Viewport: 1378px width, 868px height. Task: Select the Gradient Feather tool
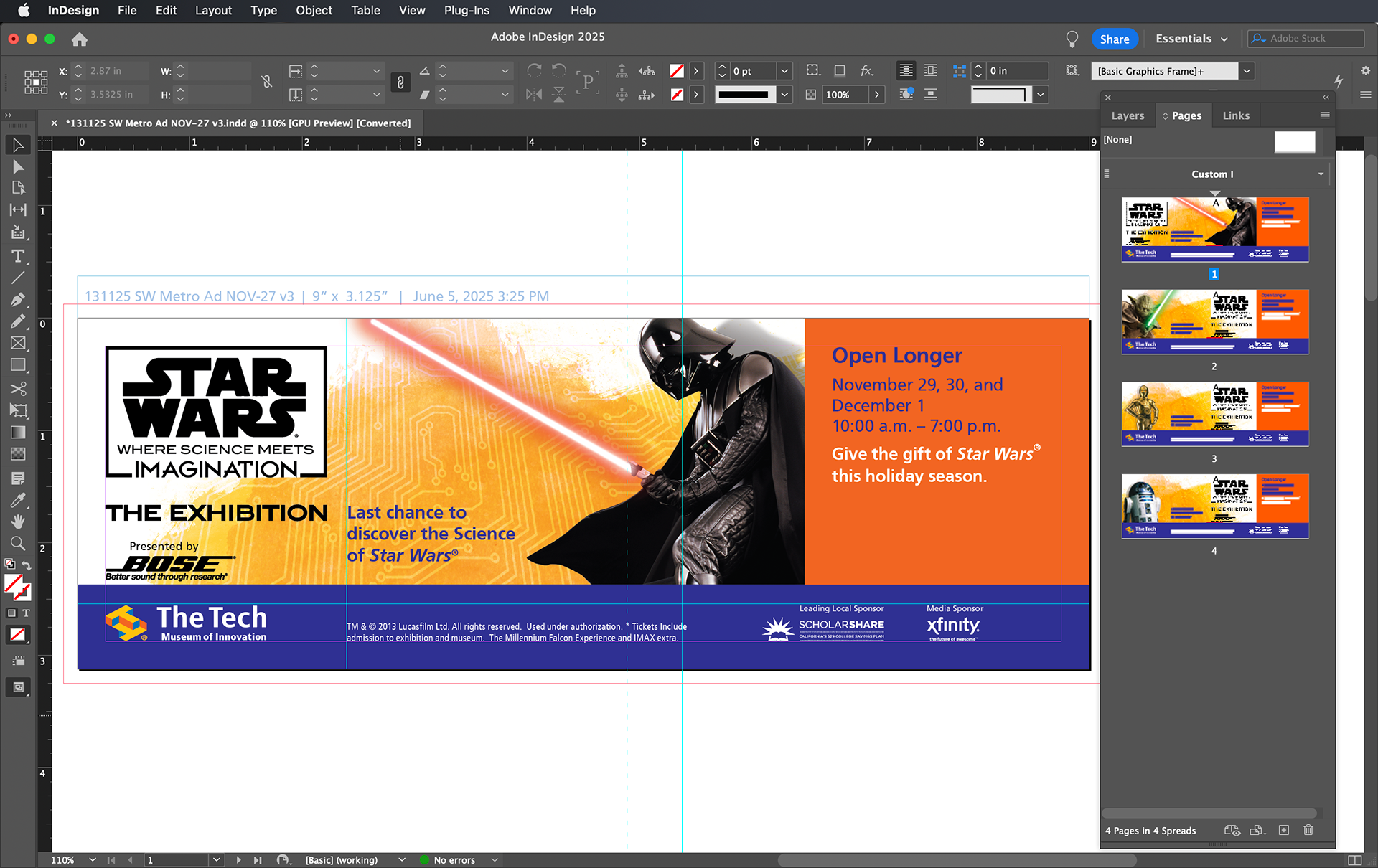tap(18, 453)
